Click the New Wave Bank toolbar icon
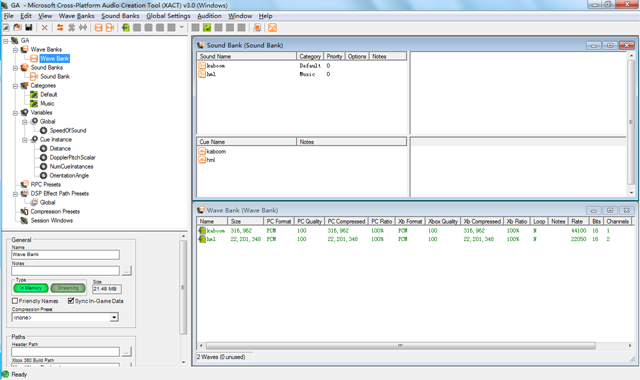 pyautogui.click(x=98, y=27)
